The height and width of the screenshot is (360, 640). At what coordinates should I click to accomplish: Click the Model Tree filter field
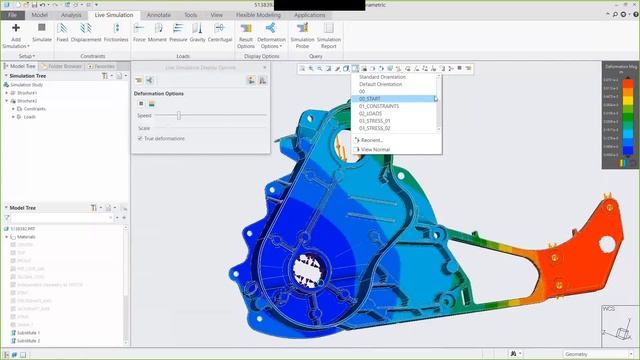click(61, 218)
